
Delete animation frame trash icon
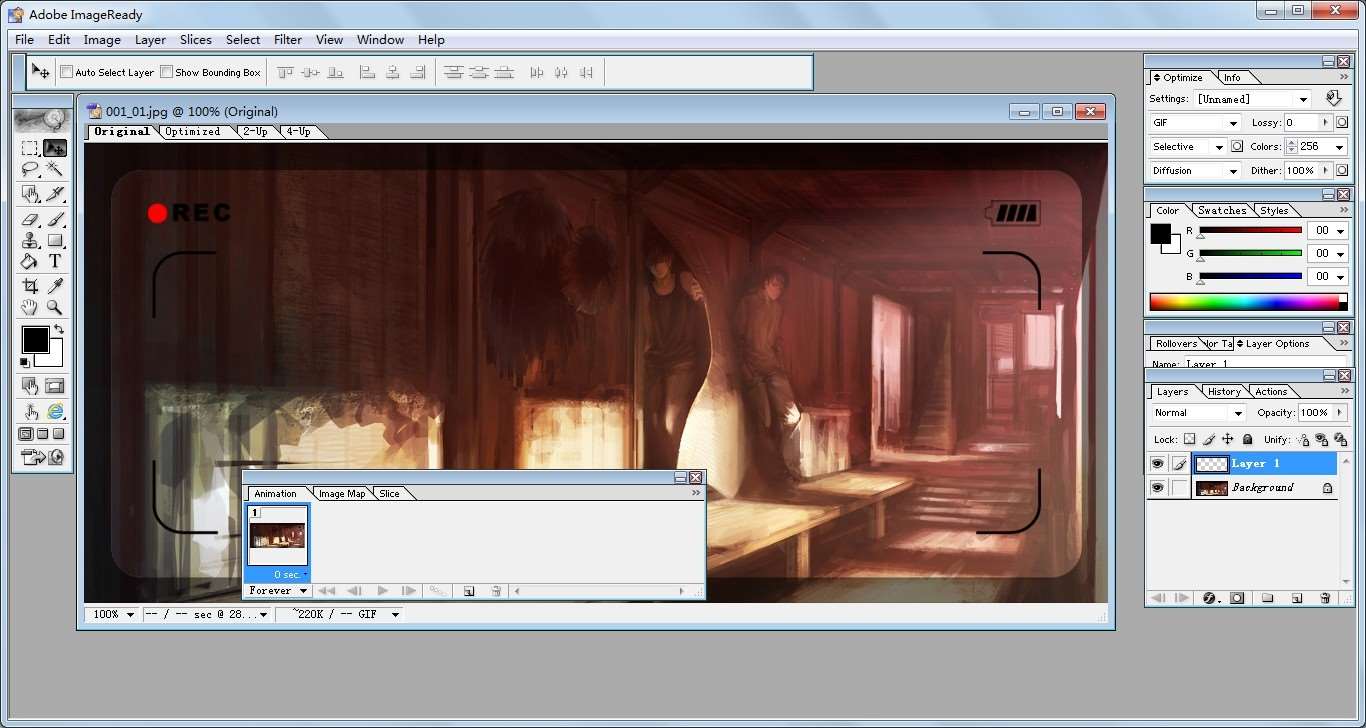coord(496,591)
